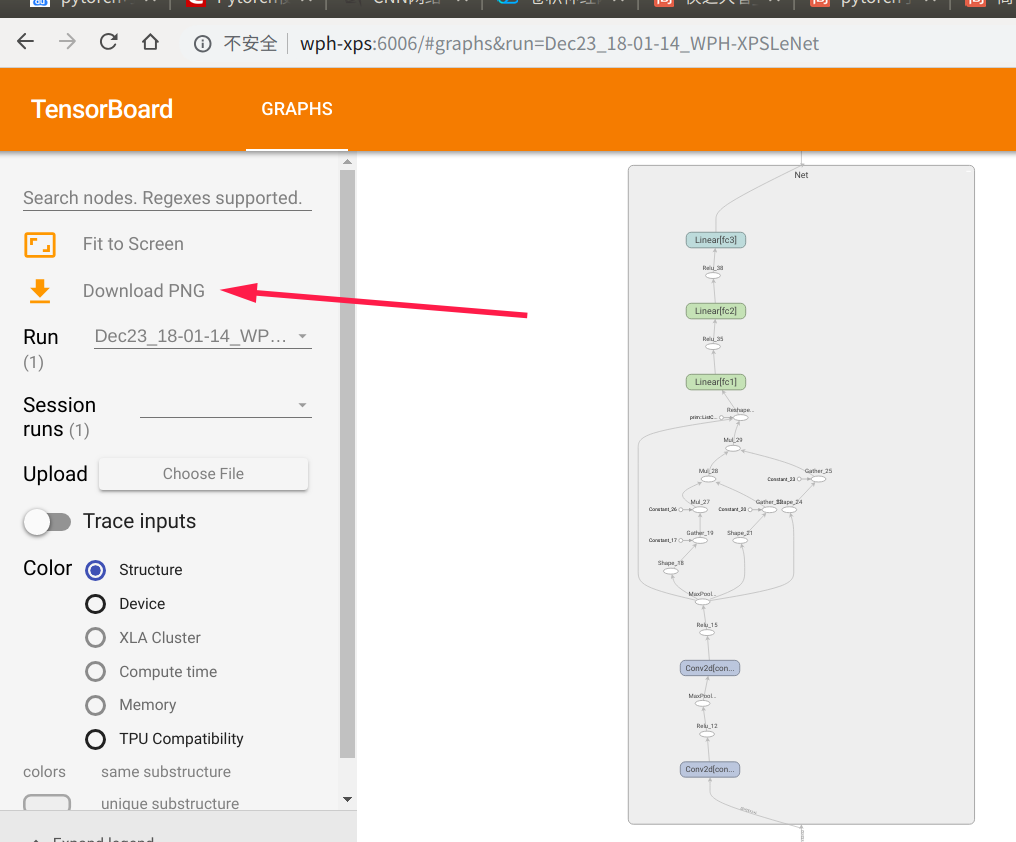This screenshot has width=1016, height=842.
Task: Click the browser back arrow
Action: click(25, 42)
